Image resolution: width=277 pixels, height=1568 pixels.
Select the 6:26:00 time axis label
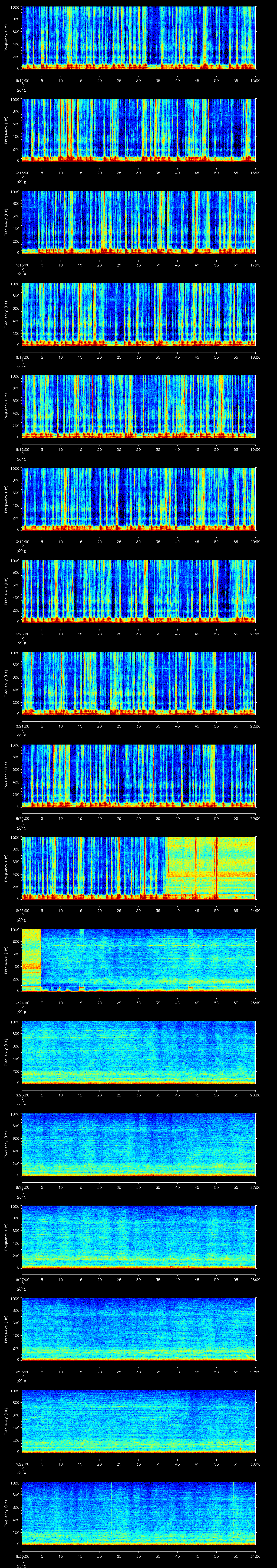pos(21,1187)
